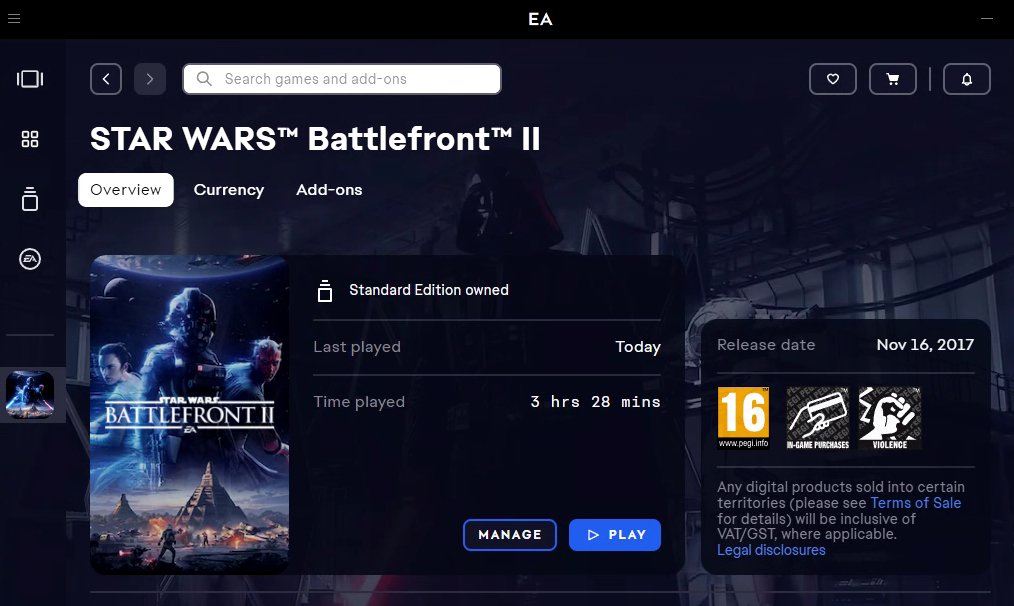
Task: Click the Manage button
Action: [x=510, y=535]
